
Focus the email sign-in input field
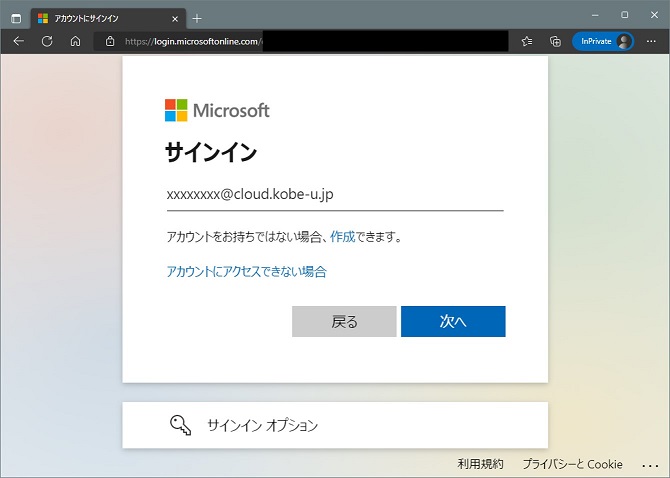(335, 195)
